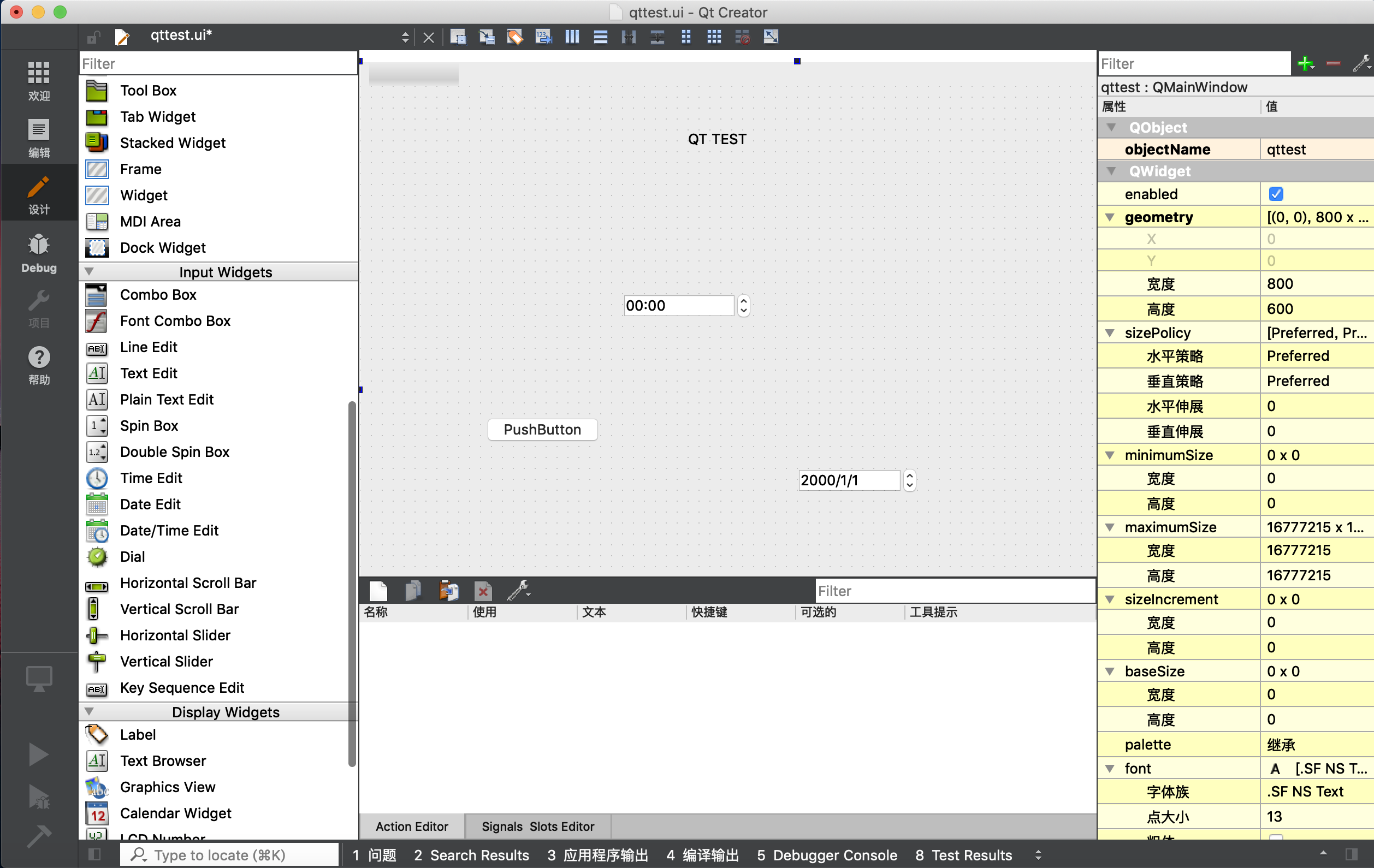Select the Spin Box widget
1374x868 pixels.
pos(149,425)
